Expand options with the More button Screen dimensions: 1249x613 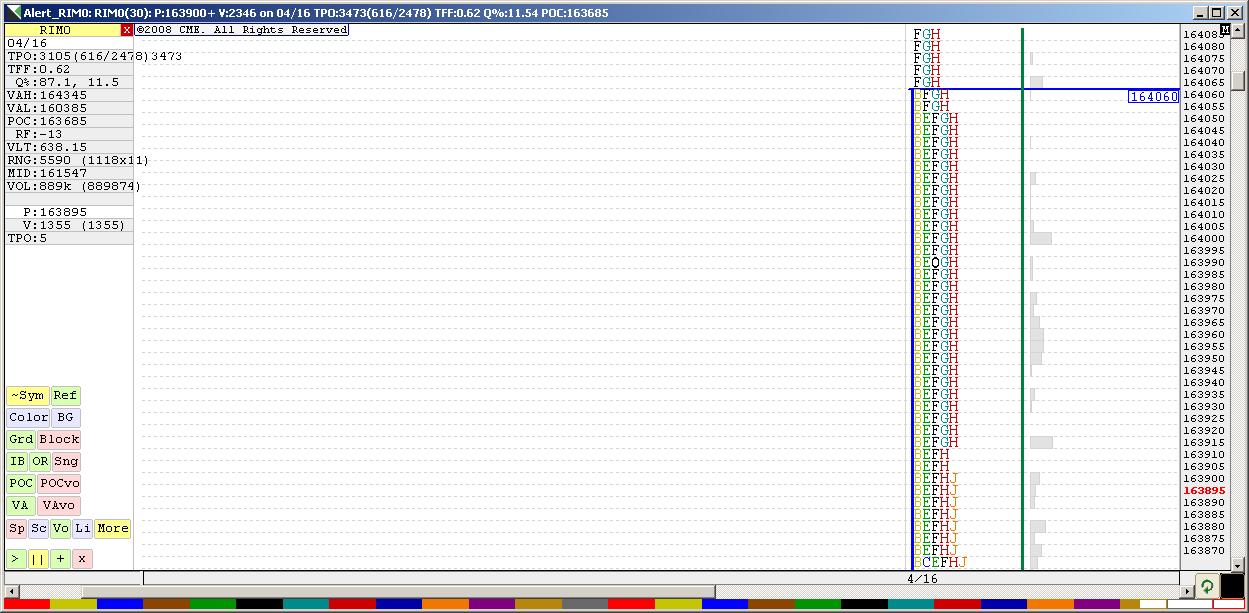tap(112, 528)
